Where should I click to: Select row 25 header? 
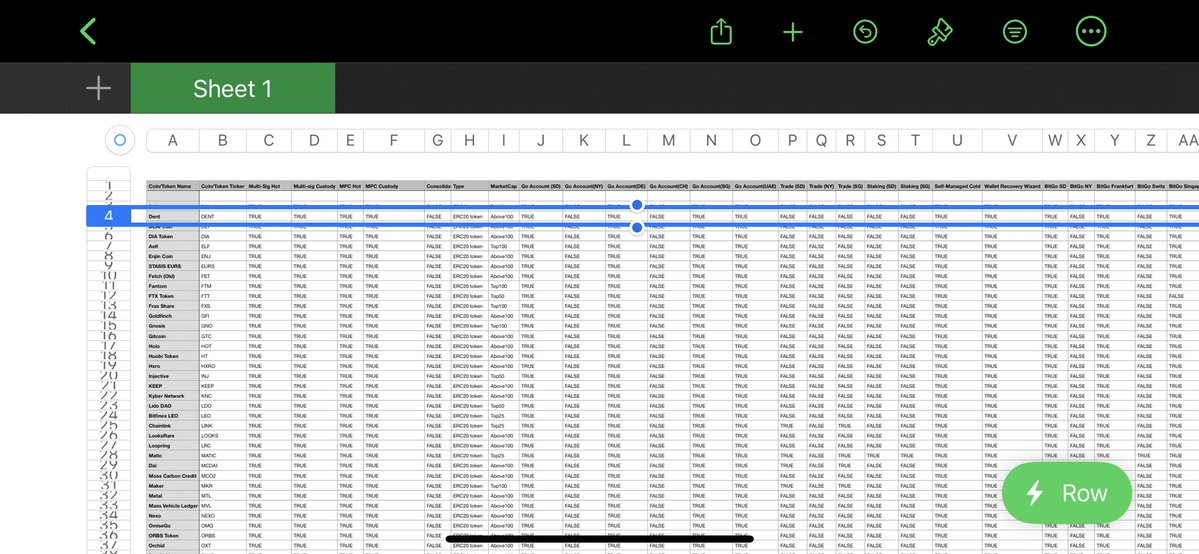click(109, 425)
